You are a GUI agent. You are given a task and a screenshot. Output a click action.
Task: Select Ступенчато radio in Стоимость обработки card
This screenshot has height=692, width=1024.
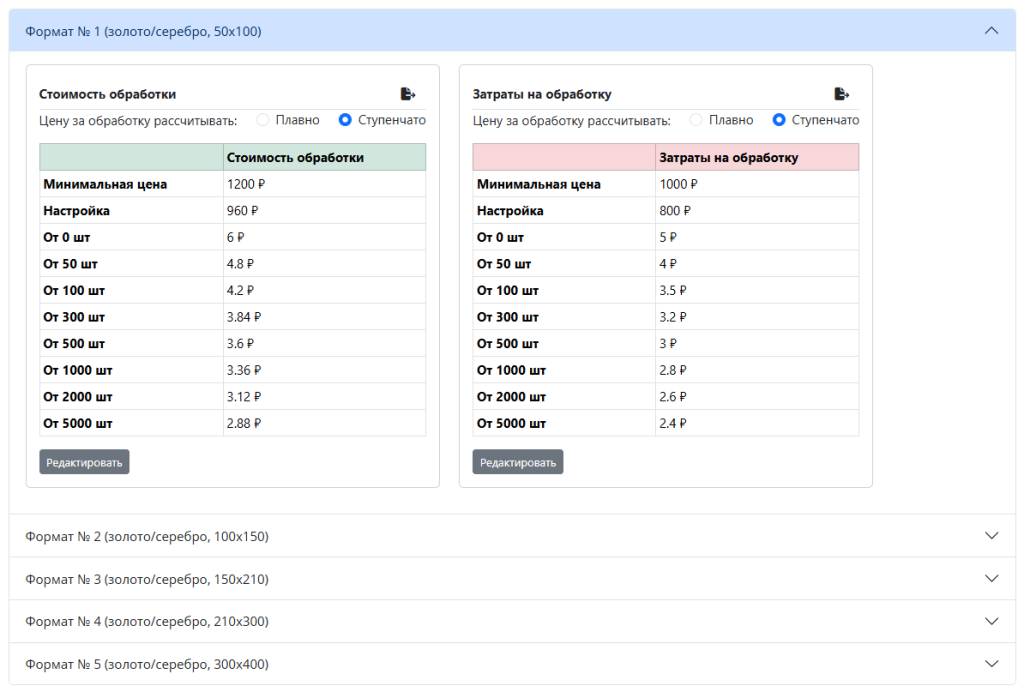click(345, 119)
